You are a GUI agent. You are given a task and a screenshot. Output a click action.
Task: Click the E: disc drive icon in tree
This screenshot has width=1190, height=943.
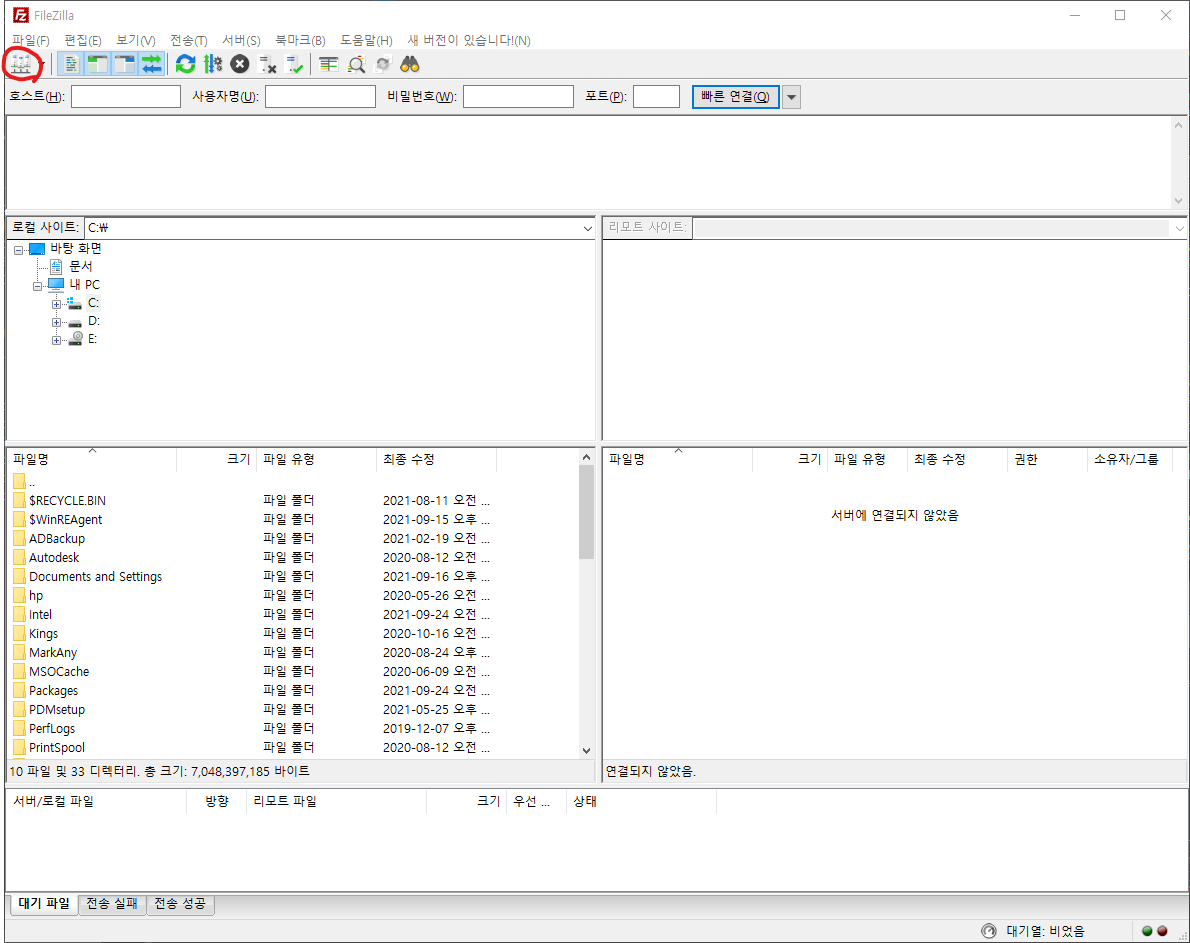(x=75, y=339)
